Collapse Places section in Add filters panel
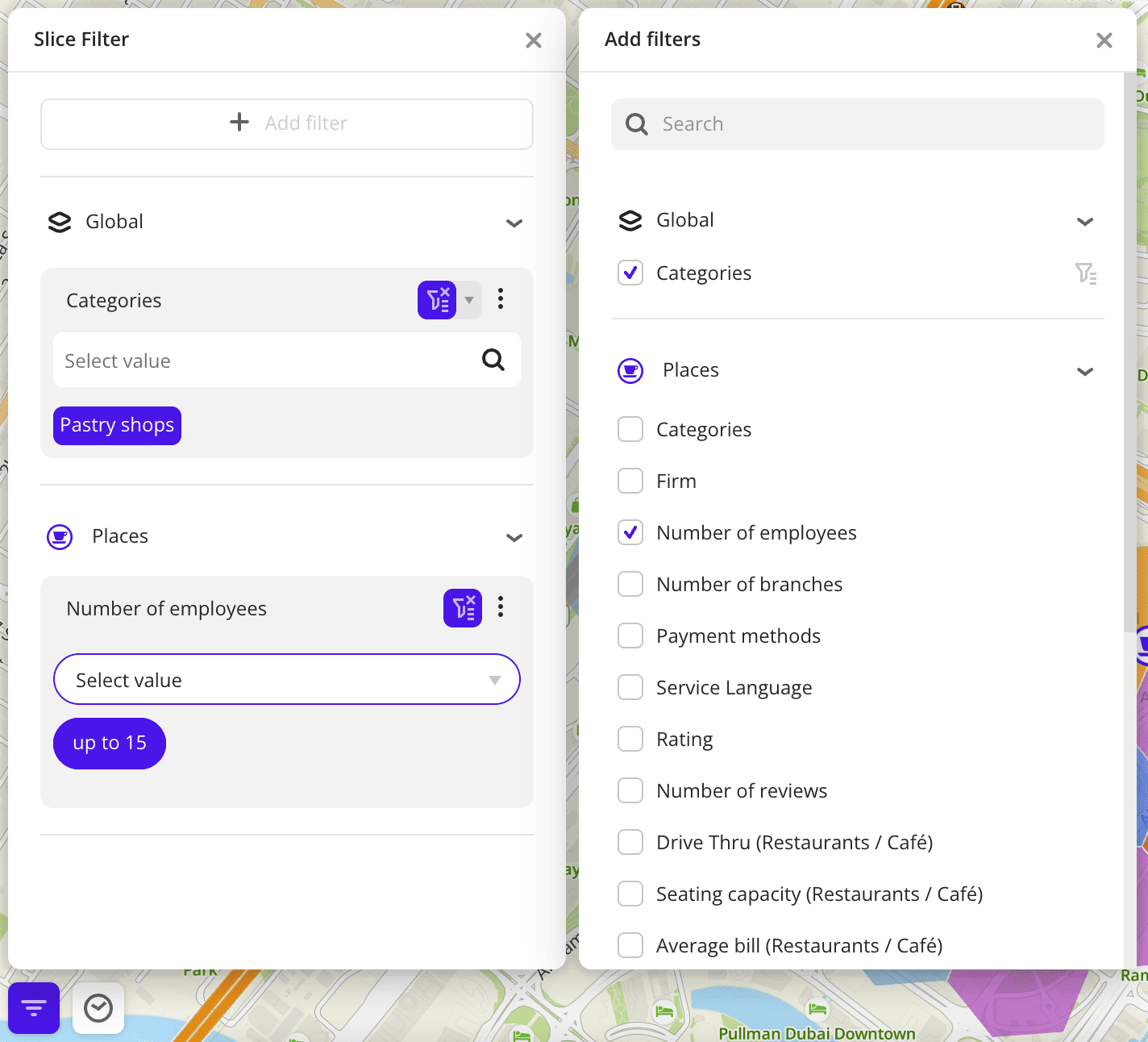The image size is (1148, 1042). point(1085,371)
